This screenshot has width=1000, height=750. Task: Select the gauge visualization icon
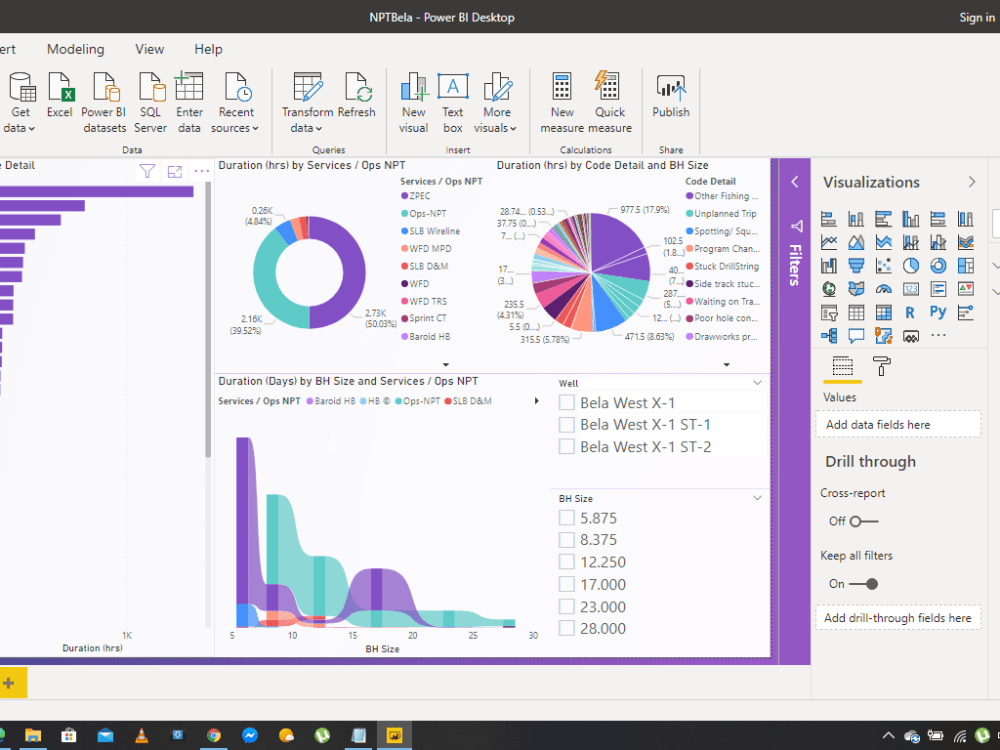point(886,288)
